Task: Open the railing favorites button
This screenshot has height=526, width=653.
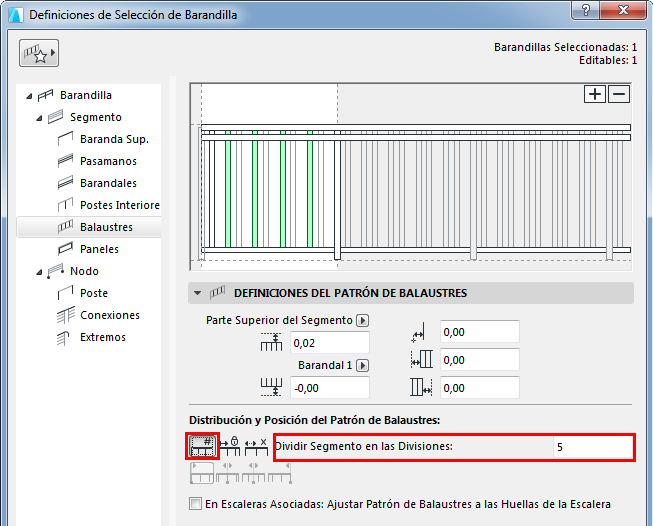Action: click(39, 53)
